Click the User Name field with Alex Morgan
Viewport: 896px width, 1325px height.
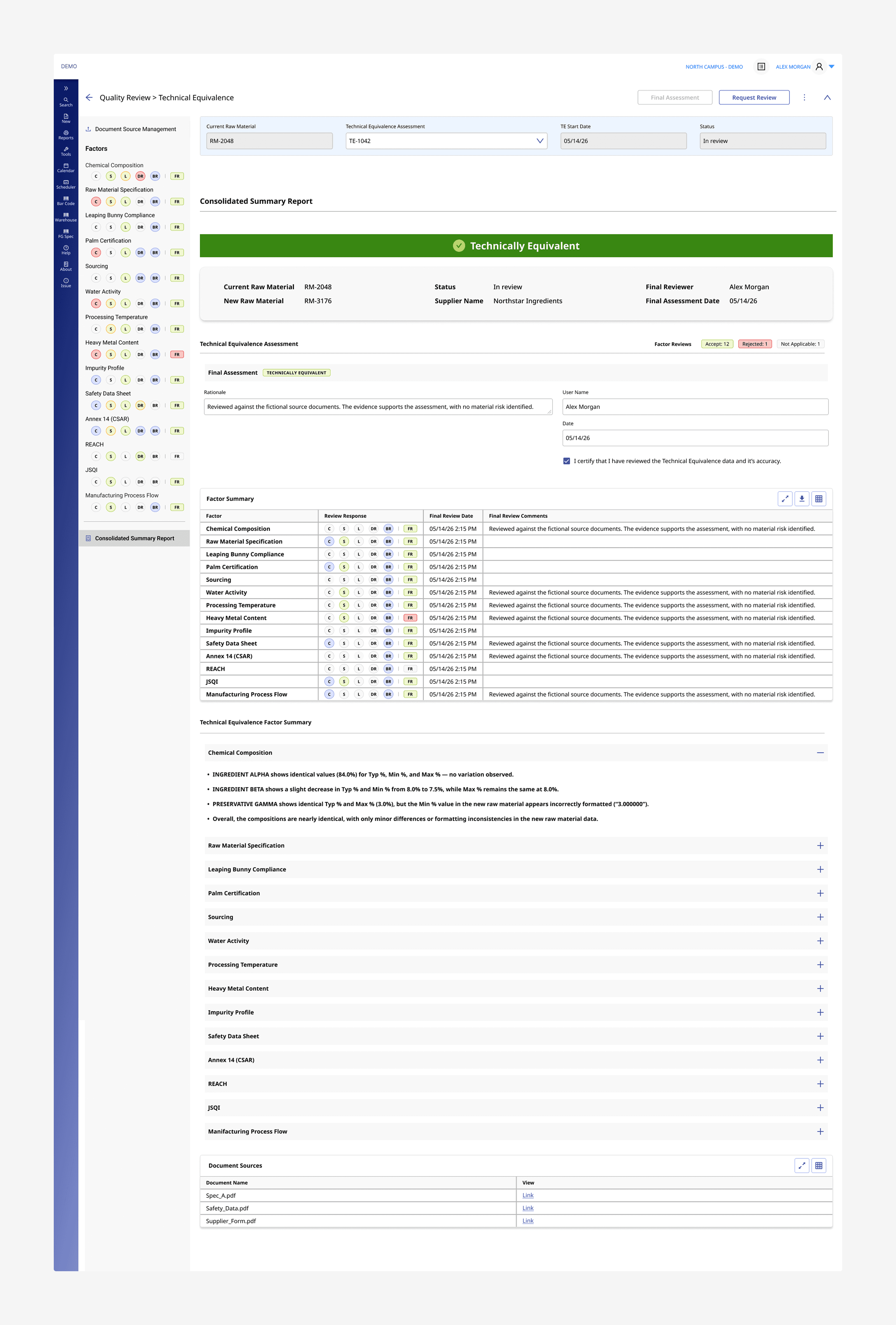pos(695,406)
